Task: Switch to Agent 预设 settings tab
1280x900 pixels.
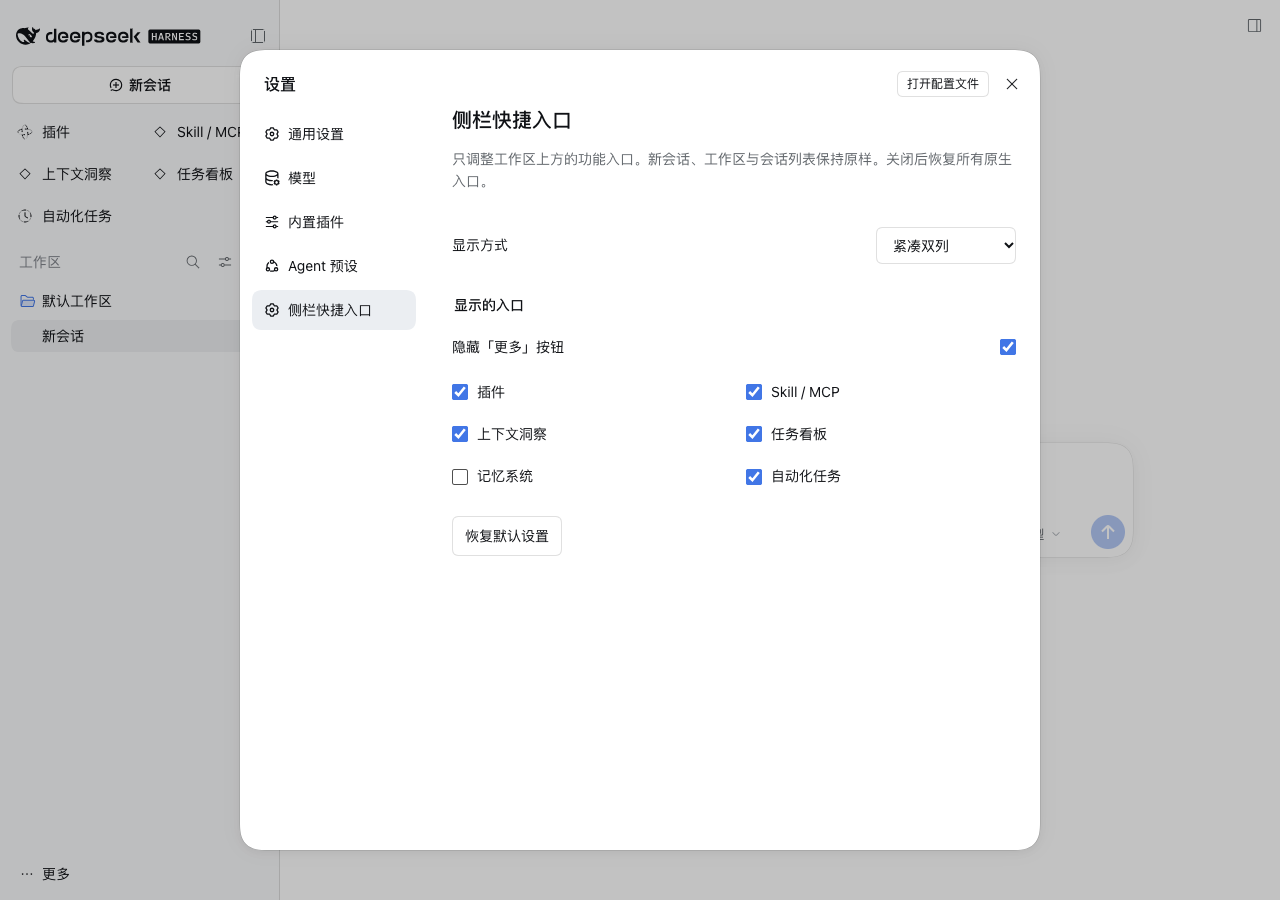Action: tap(334, 266)
